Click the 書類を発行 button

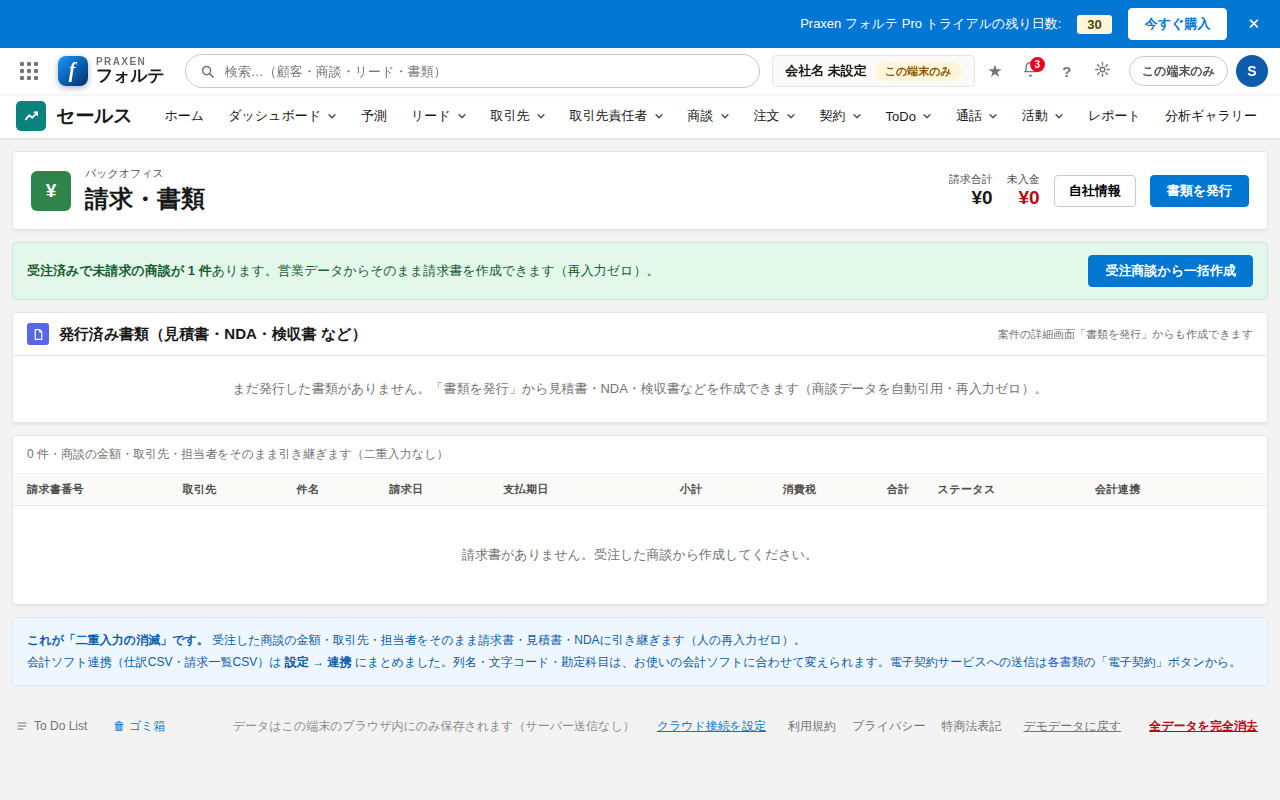tap(1199, 191)
